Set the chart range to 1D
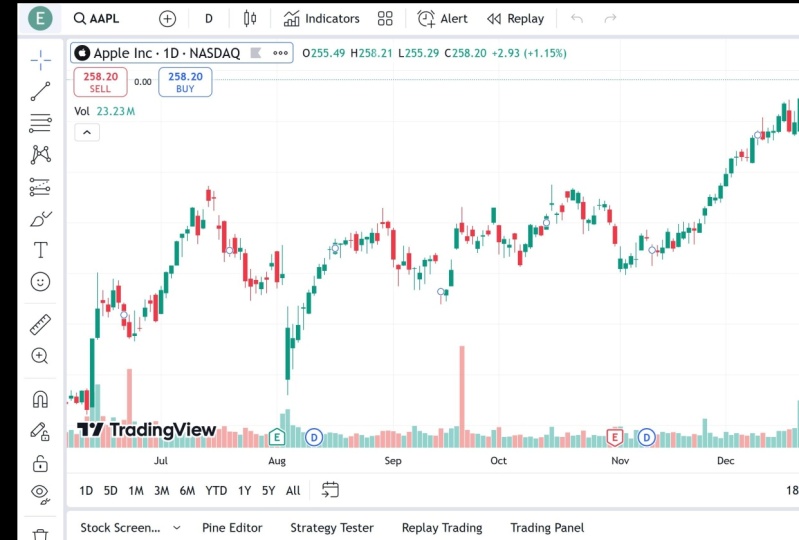This screenshot has width=799, height=540. click(x=86, y=491)
